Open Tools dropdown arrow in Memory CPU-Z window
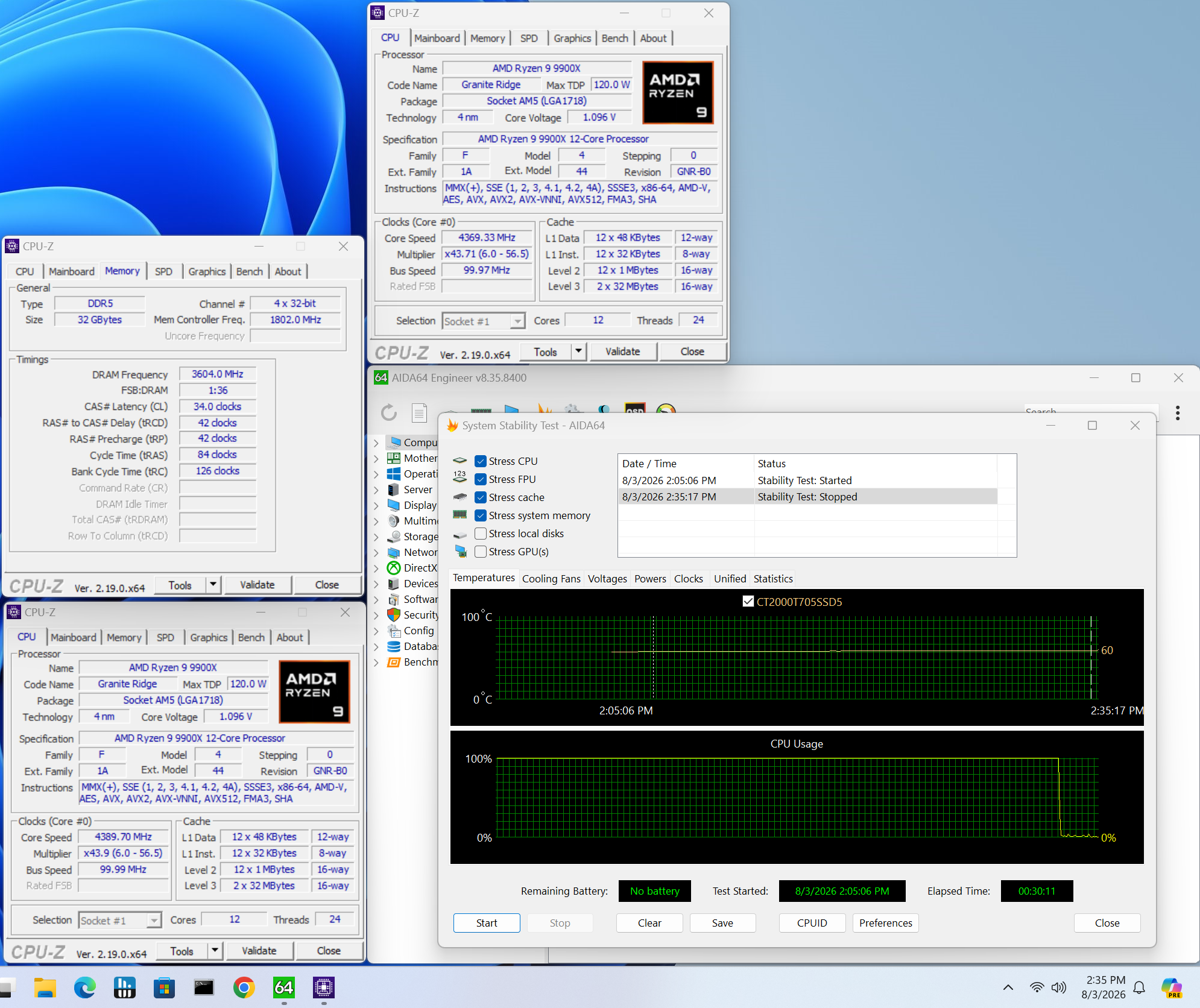1200x1008 pixels. coord(213,584)
